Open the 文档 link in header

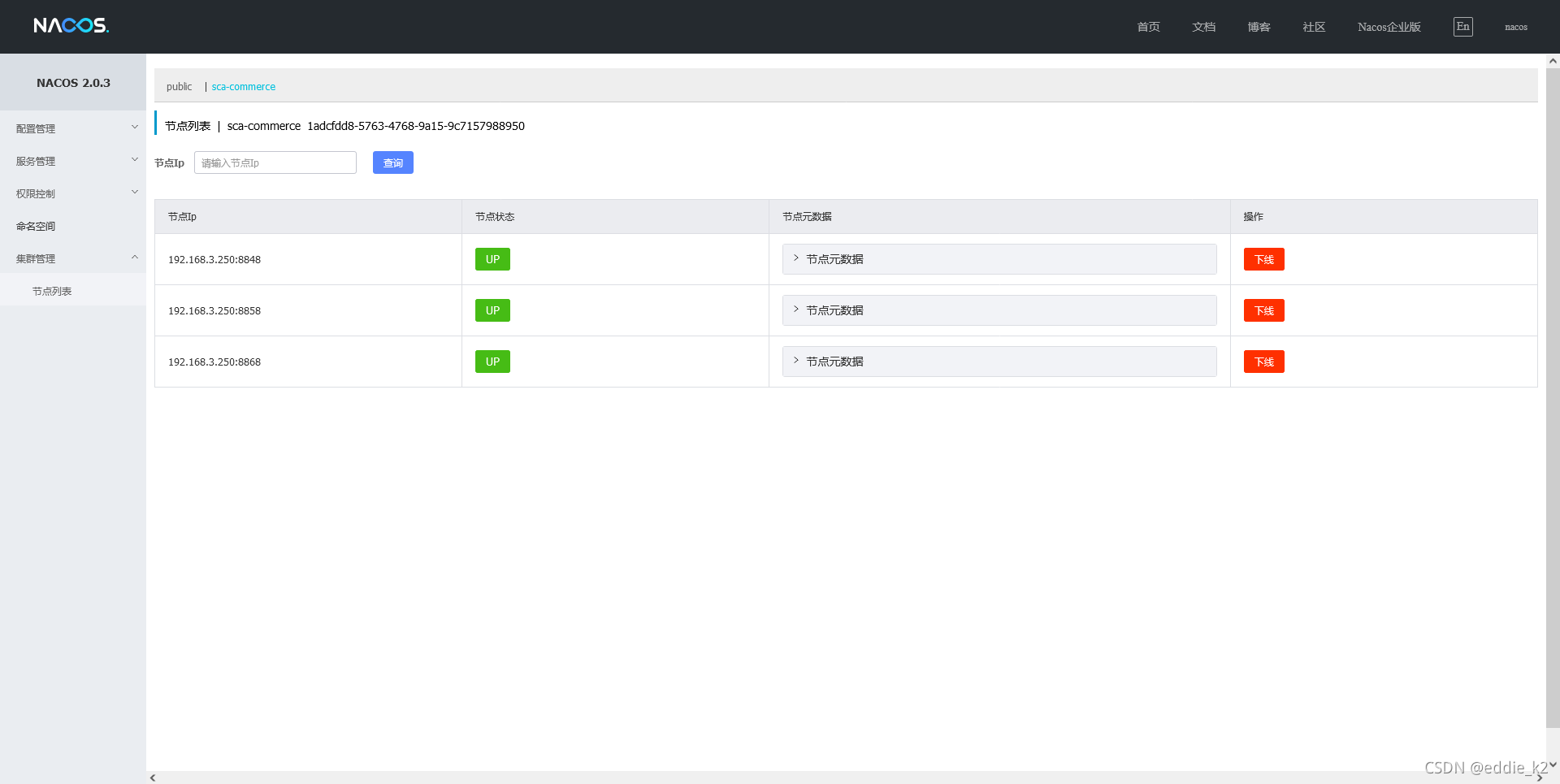(x=1203, y=27)
